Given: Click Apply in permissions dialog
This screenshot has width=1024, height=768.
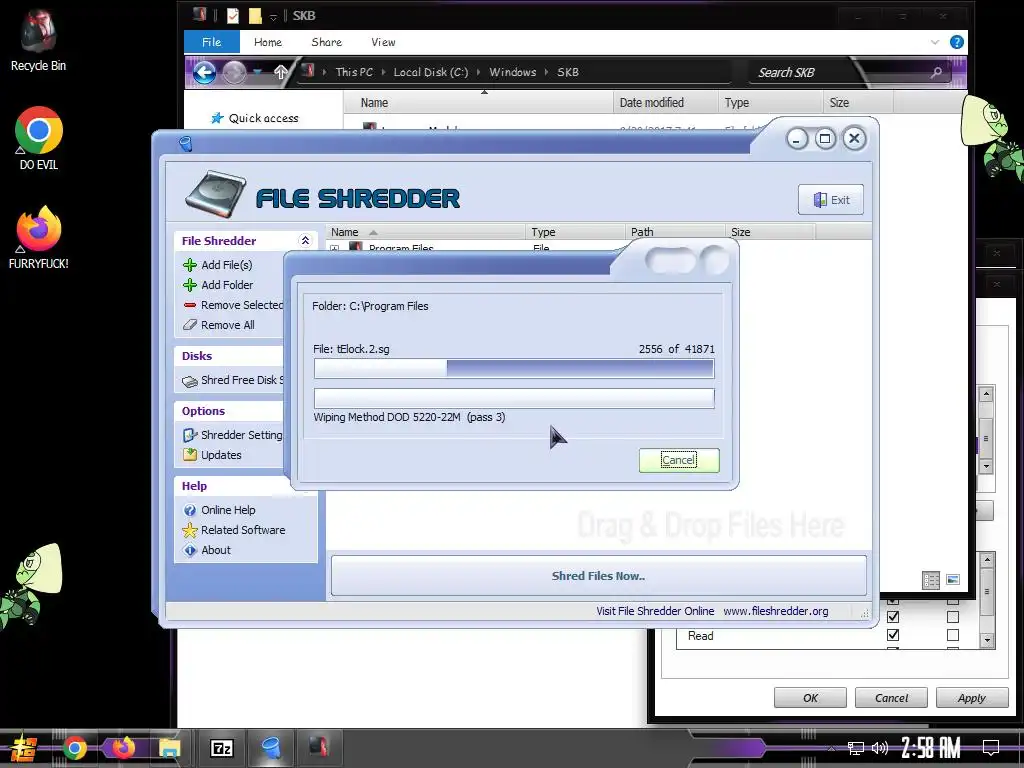Looking at the screenshot, I should pos(972,697).
